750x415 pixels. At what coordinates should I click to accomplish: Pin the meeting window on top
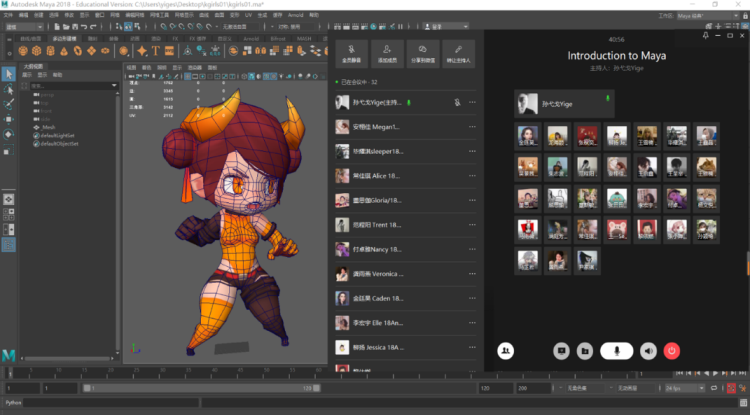[706, 36]
